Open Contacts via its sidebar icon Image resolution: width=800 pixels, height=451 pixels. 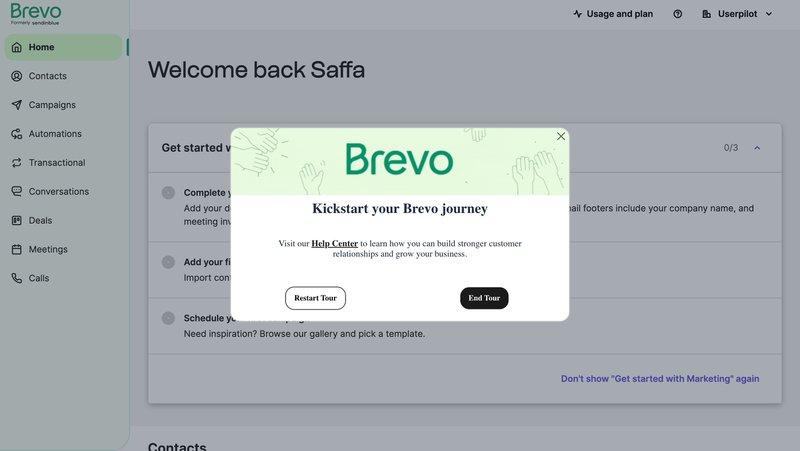click(x=17, y=76)
